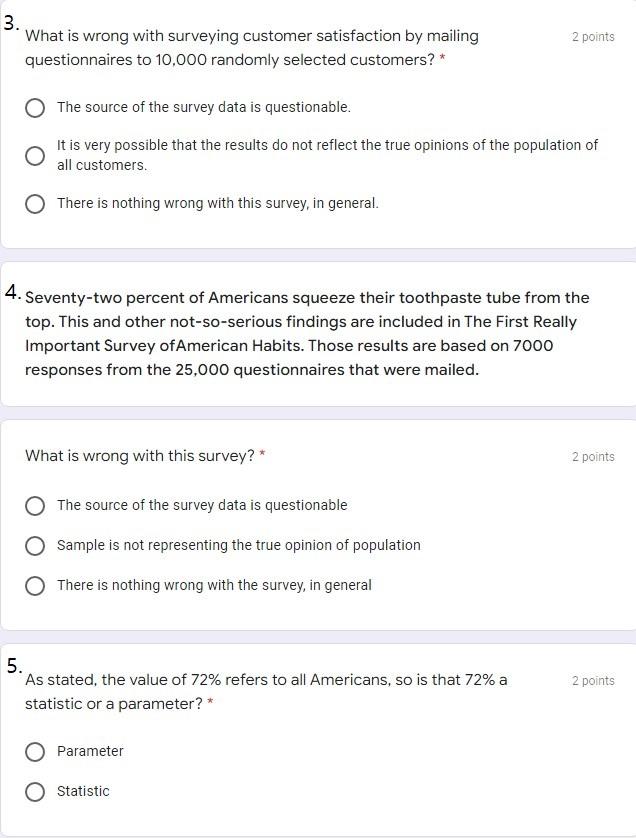Select 'Sample is not representing the true opinion' option
Screen dimensions: 636x838
click(35, 546)
